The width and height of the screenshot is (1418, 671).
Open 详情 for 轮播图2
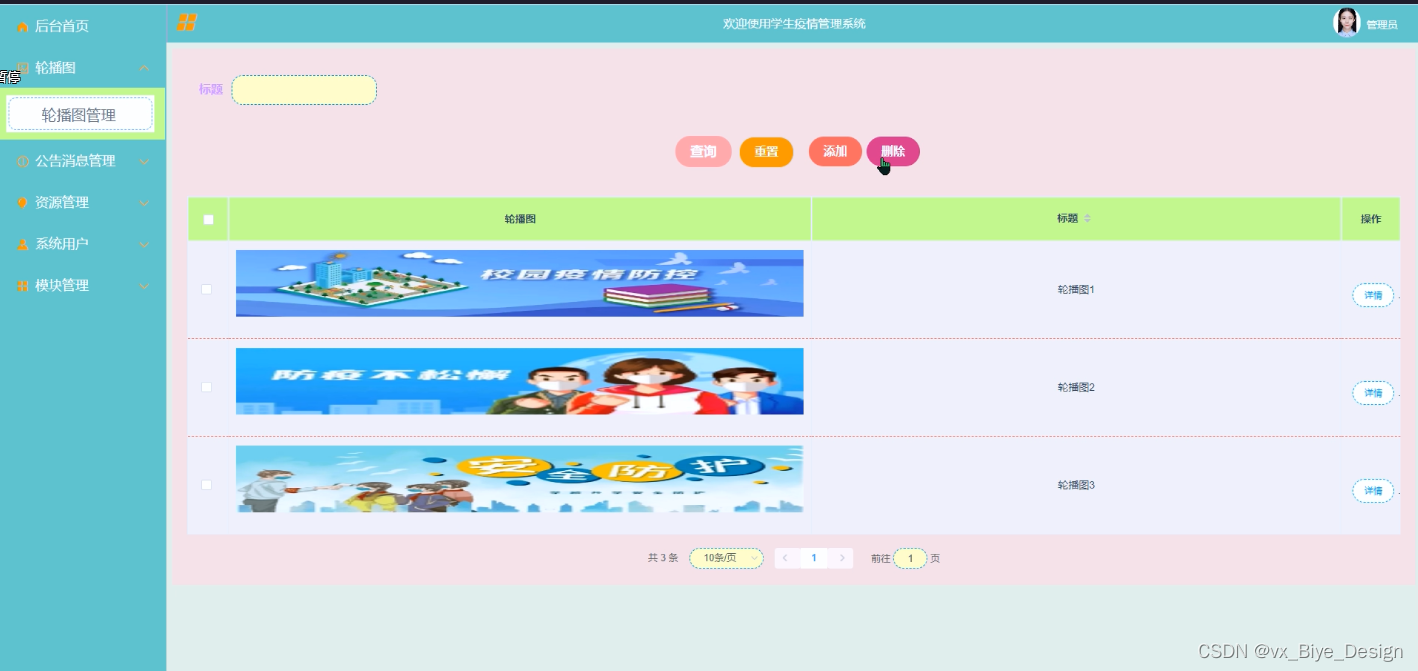point(1373,393)
